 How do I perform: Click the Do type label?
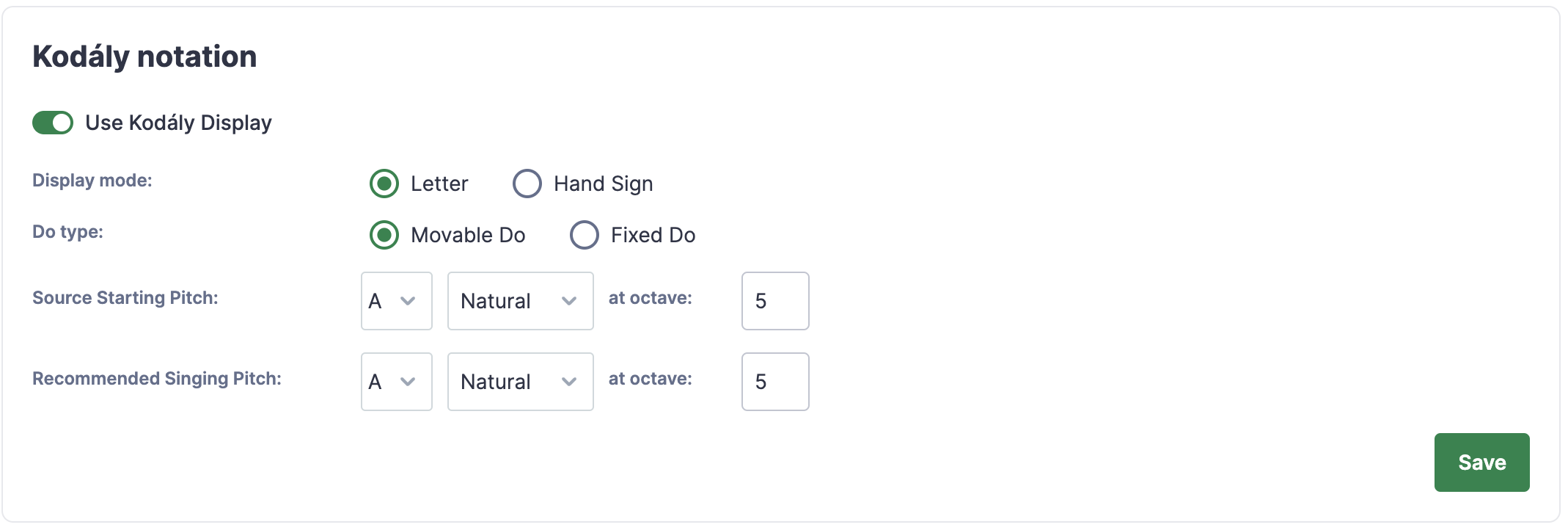coord(67,232)
